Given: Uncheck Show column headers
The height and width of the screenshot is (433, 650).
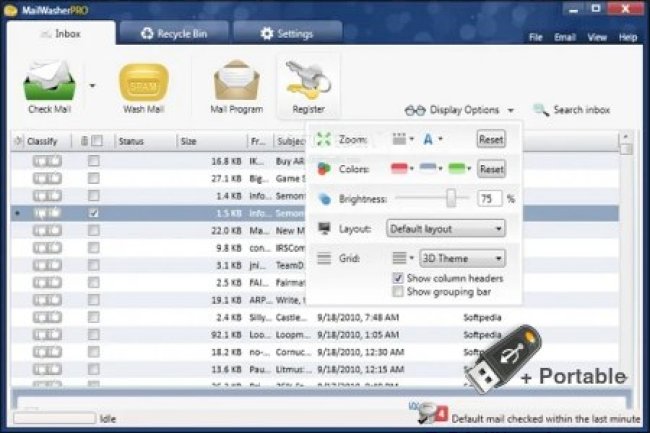Looking at the screenshot, I should [398, 278].
